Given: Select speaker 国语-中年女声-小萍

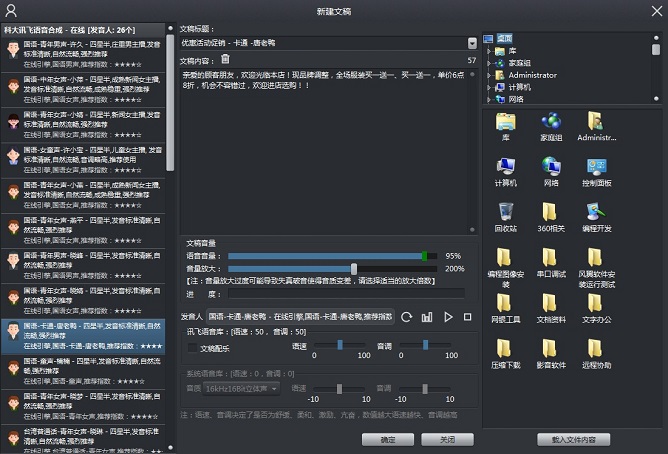Looking at the screenshot, I should tap(83, 89).
